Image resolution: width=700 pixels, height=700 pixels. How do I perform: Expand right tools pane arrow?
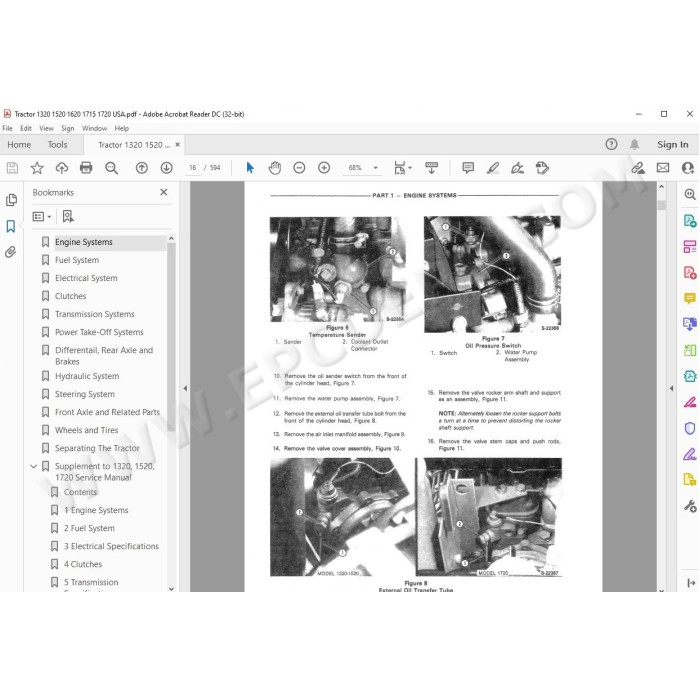[671, 388]
